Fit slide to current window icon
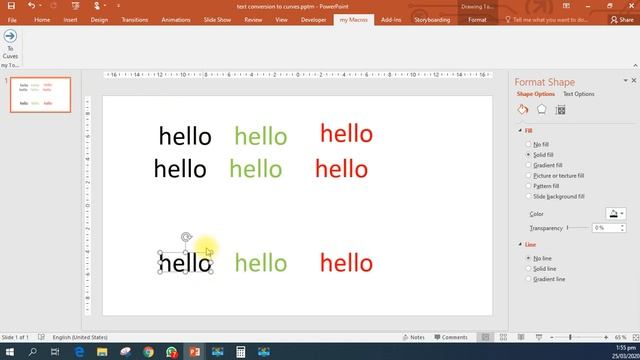640x360 pixels. pos(636,337)
